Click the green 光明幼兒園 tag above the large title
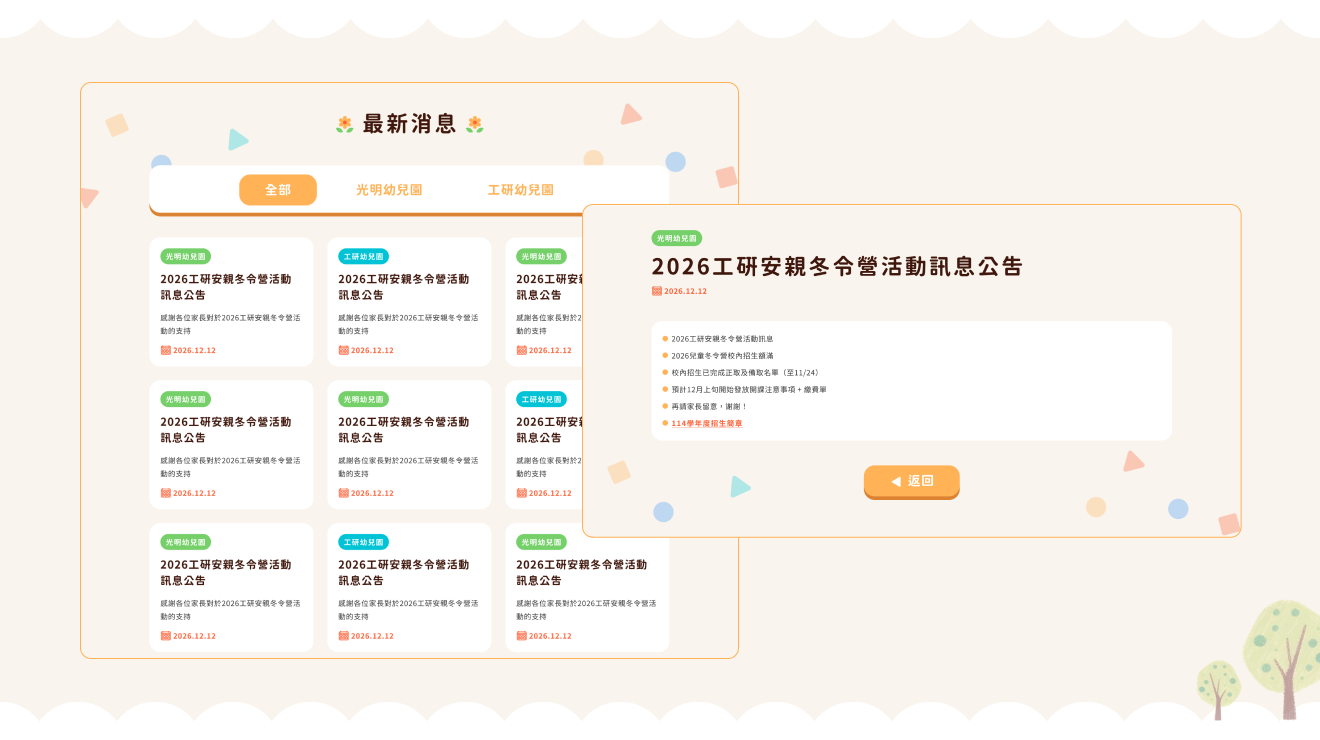The image size is (1320, 740). [677, 238]
